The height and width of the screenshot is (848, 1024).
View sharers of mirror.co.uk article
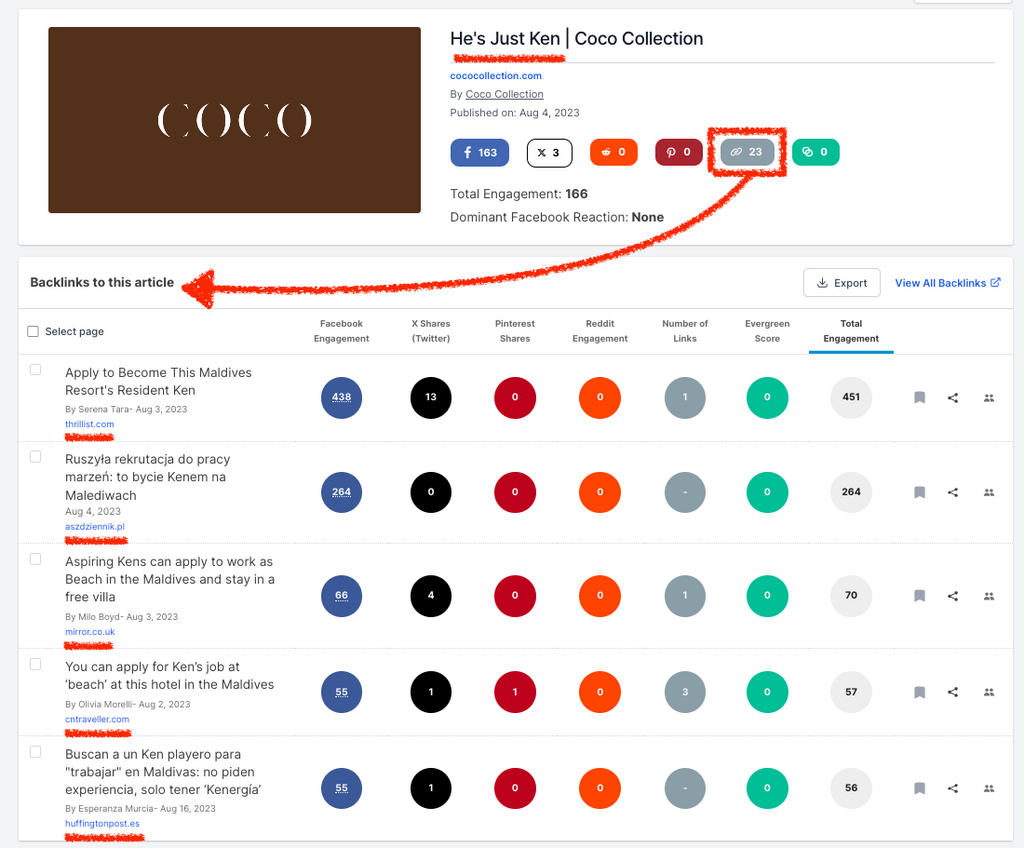click(x=989, y=595)
